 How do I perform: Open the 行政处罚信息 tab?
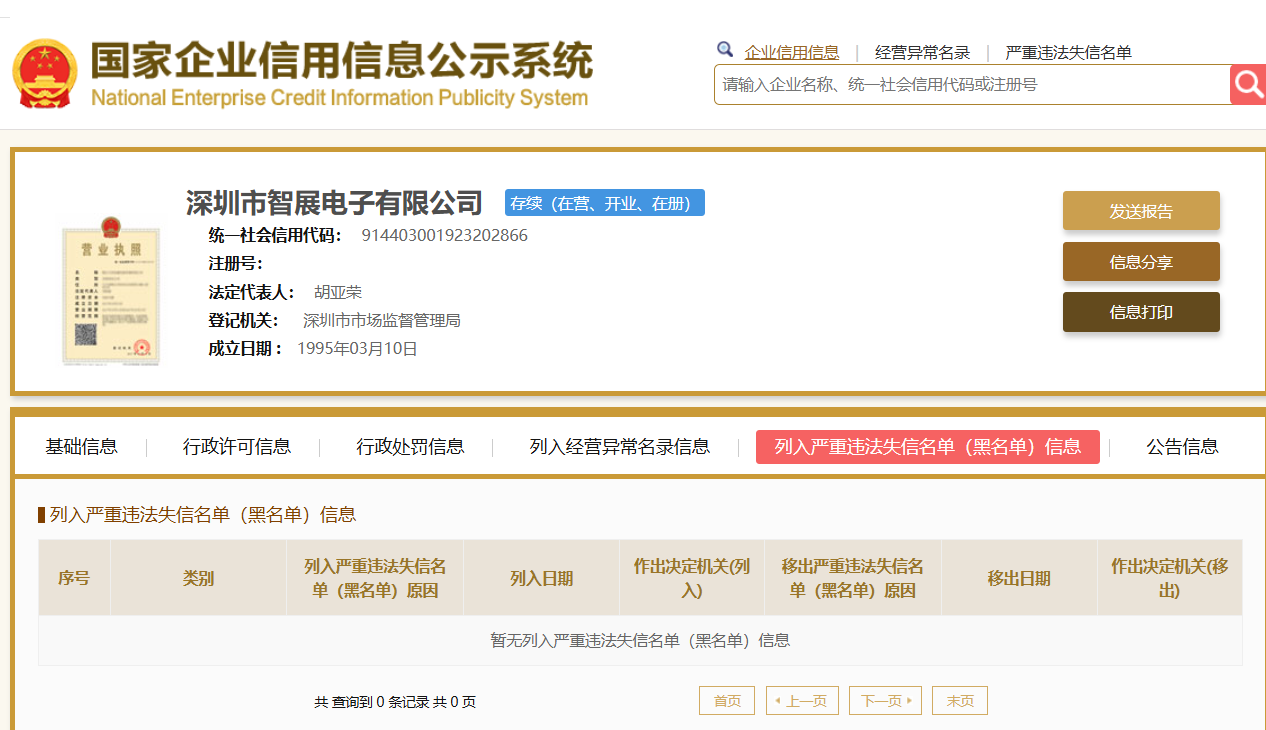410,447
